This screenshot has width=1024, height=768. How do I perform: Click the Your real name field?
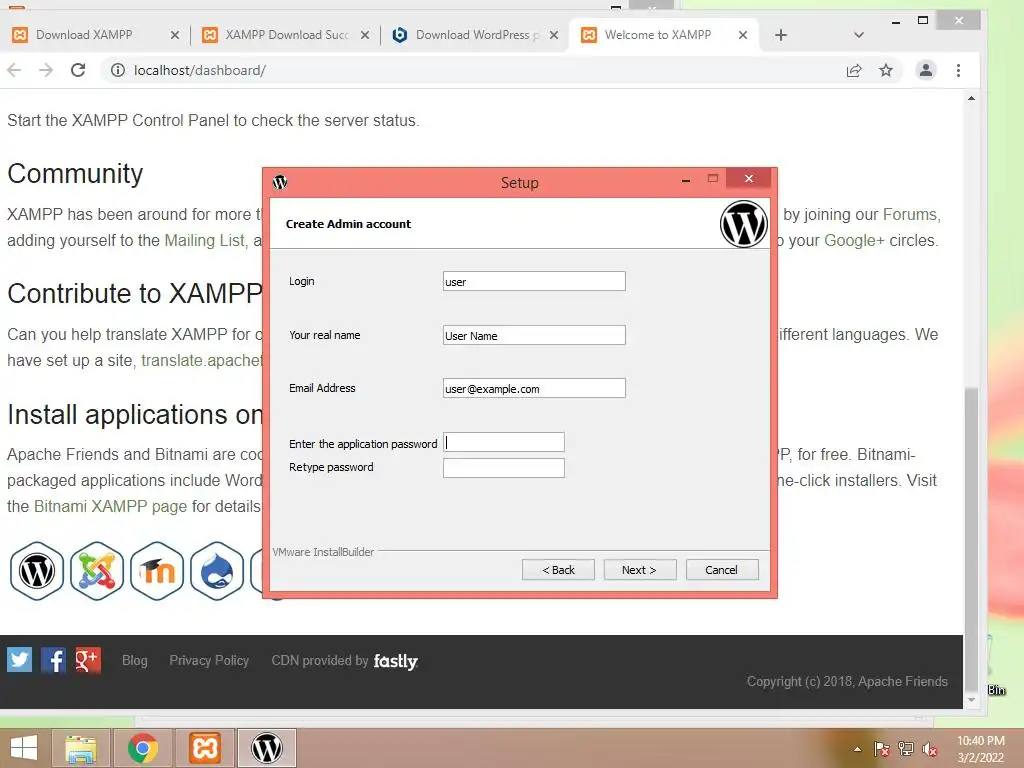pos(534,335)
